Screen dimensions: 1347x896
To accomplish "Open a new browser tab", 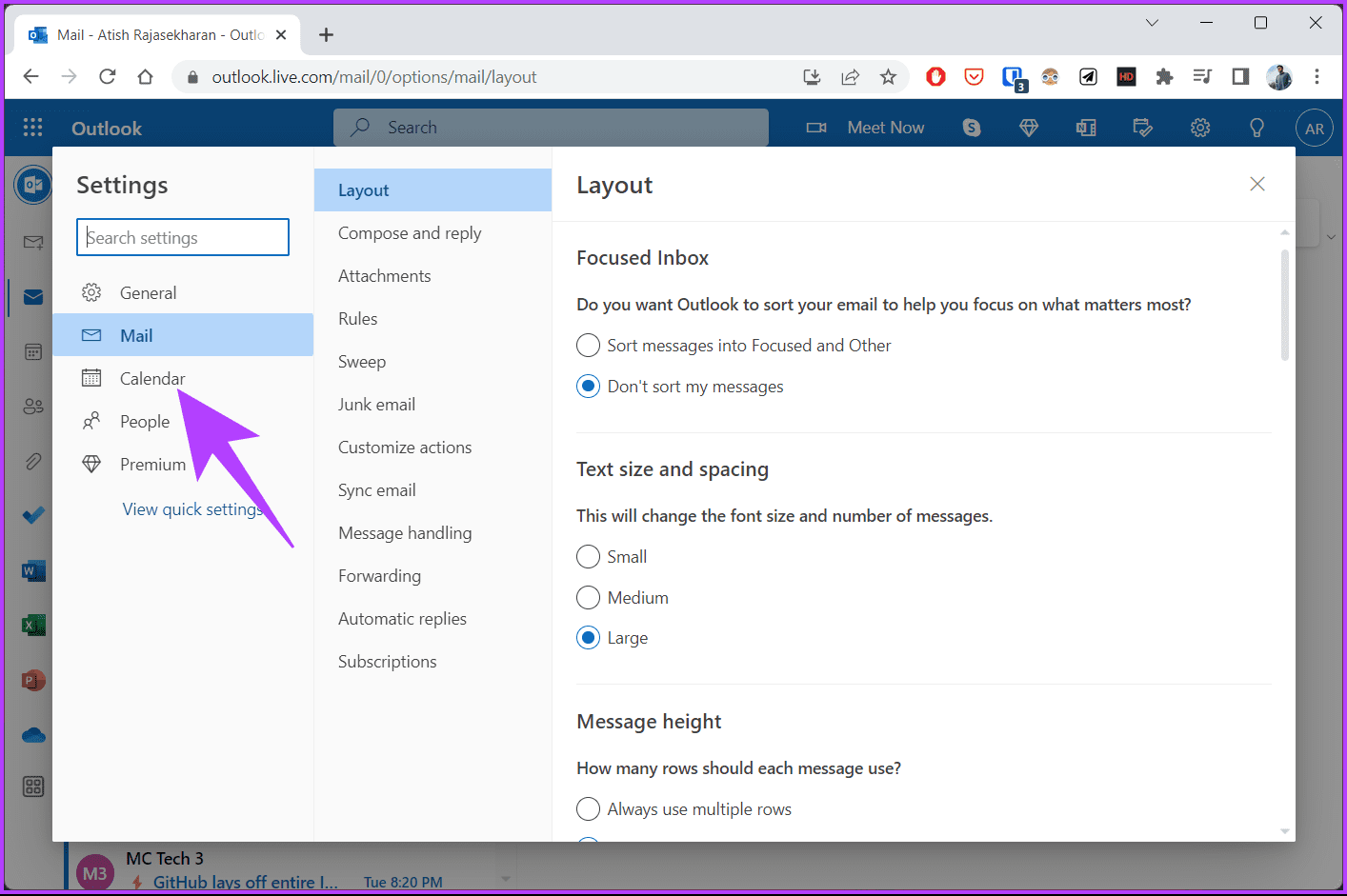I will (x=326, y=35).
